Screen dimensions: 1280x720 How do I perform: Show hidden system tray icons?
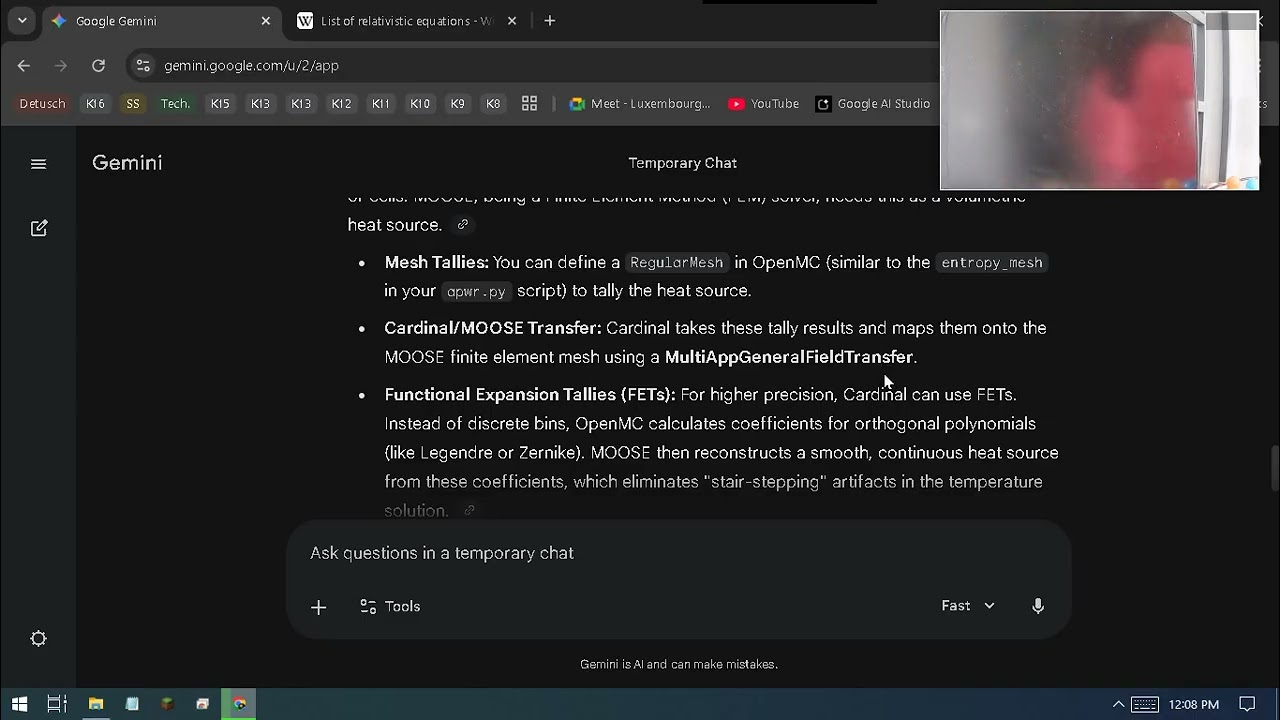(1118, 704)
